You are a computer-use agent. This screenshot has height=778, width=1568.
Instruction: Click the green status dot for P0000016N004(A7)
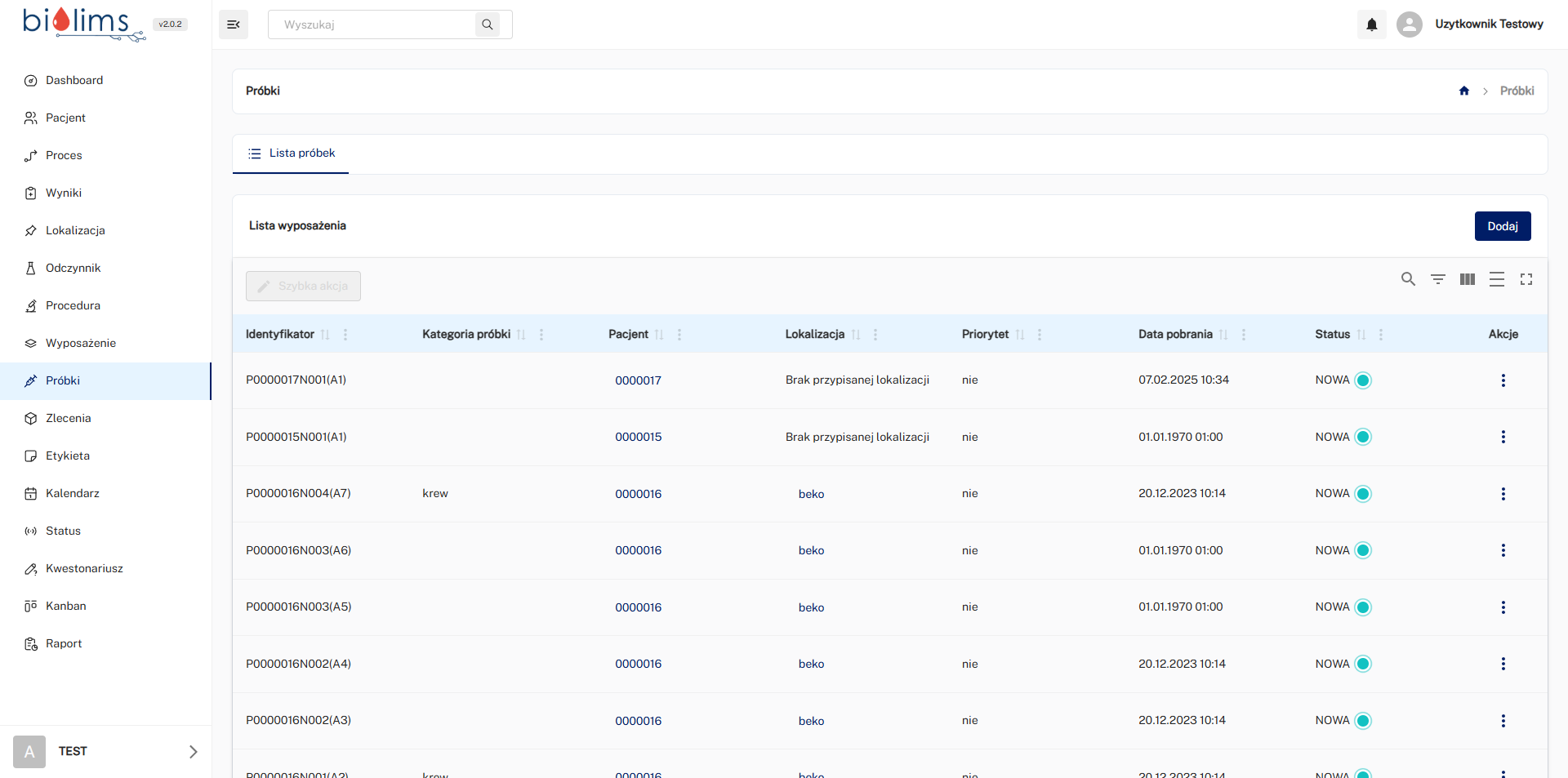pos(1363,494)
